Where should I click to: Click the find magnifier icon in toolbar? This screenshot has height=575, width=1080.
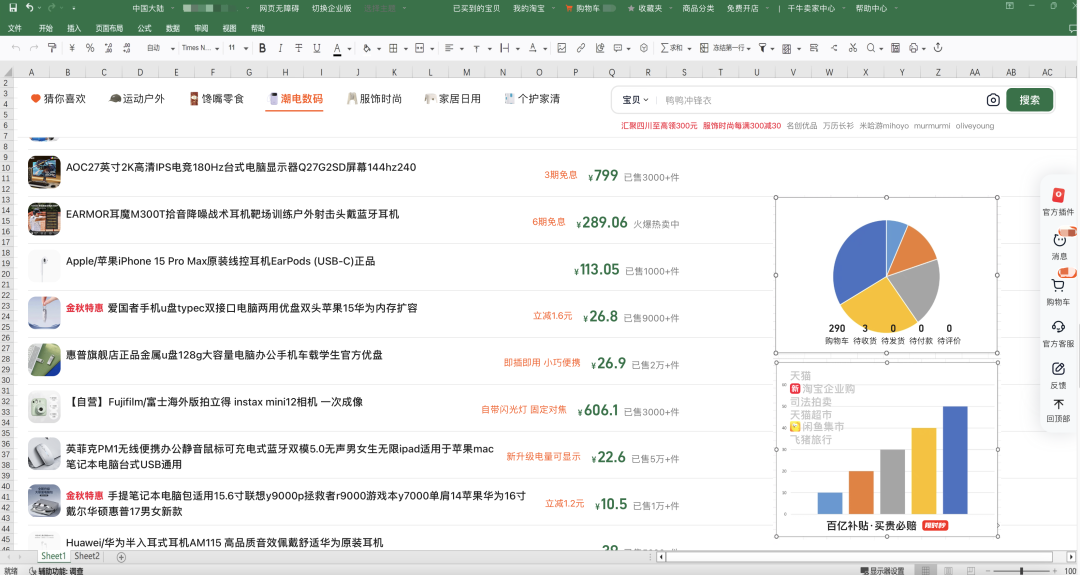pos(871,48)
